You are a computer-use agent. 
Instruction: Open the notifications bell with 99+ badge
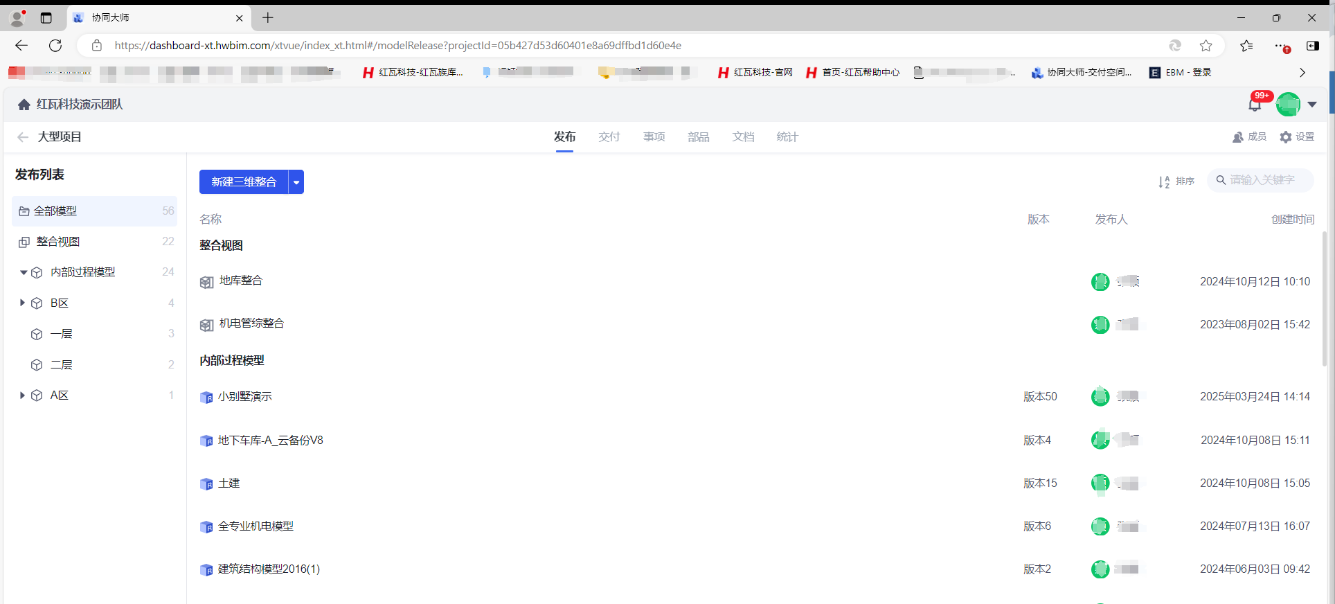coord(1254,105)
